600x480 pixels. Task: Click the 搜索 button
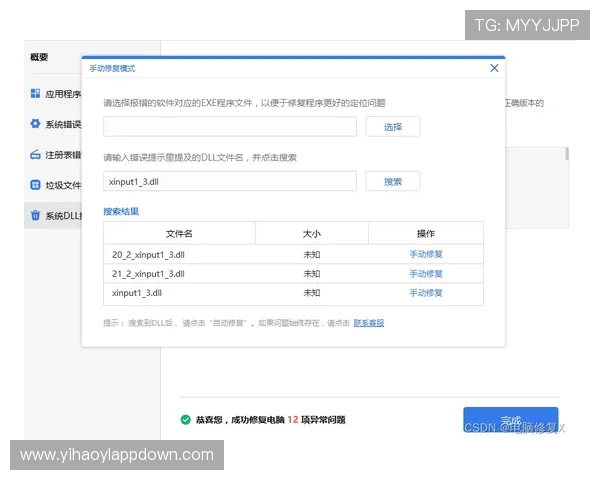pos(393,181)
